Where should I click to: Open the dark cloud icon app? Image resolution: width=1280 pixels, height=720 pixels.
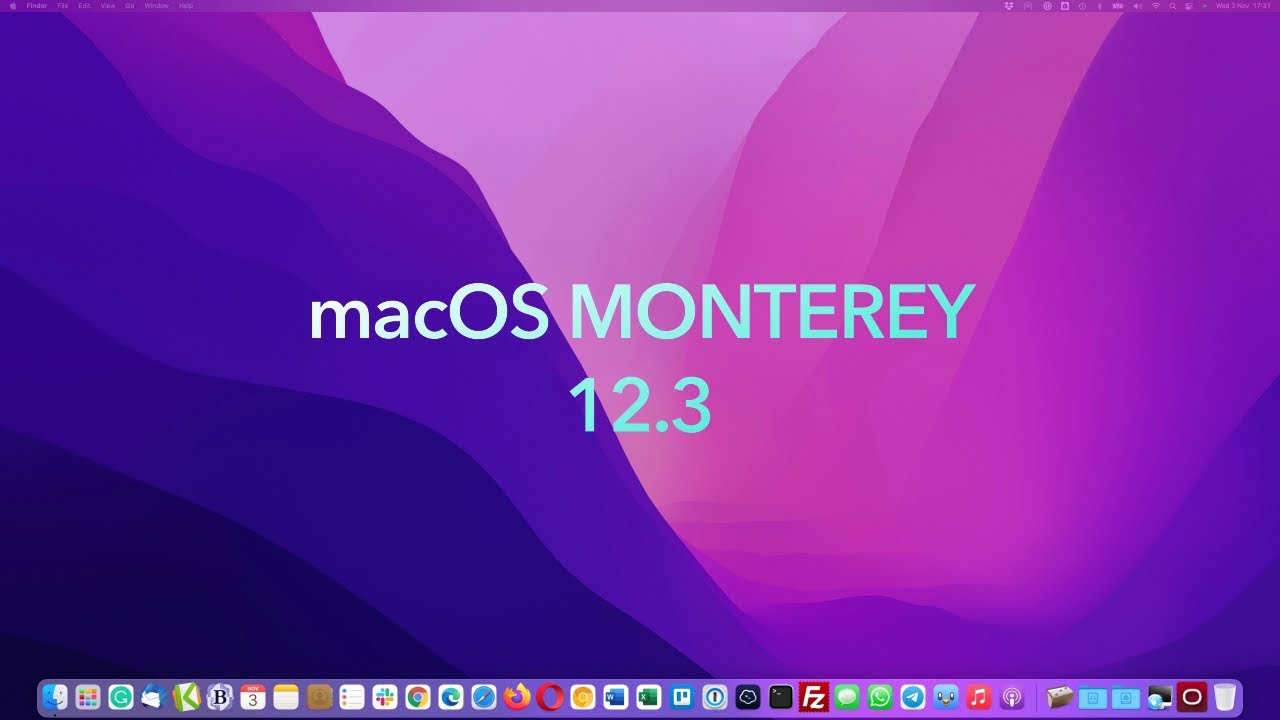pyautogui.click(x=748, y=697)
